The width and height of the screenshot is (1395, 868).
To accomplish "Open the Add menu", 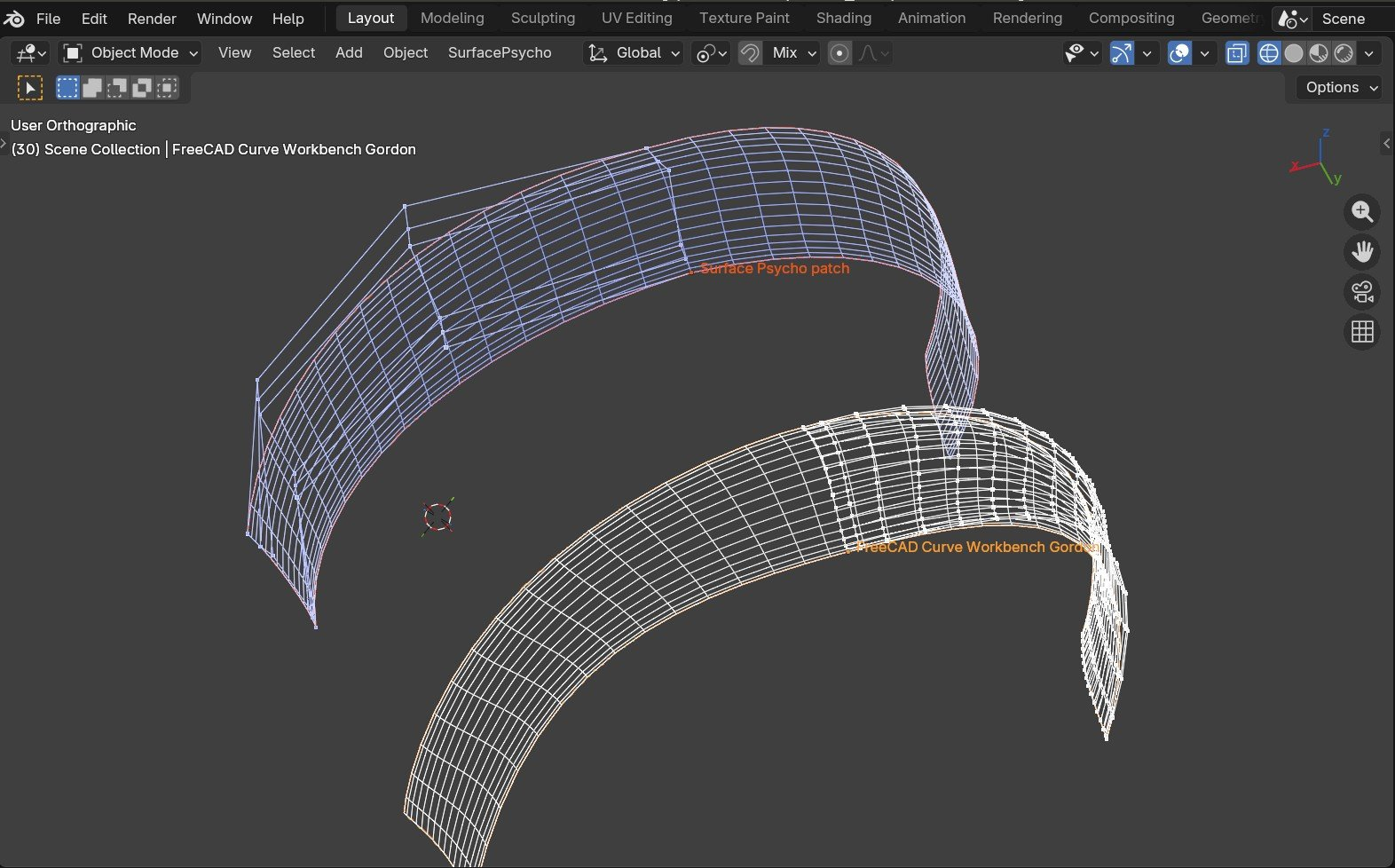I will pyautogui.click(x=349, y=53).
